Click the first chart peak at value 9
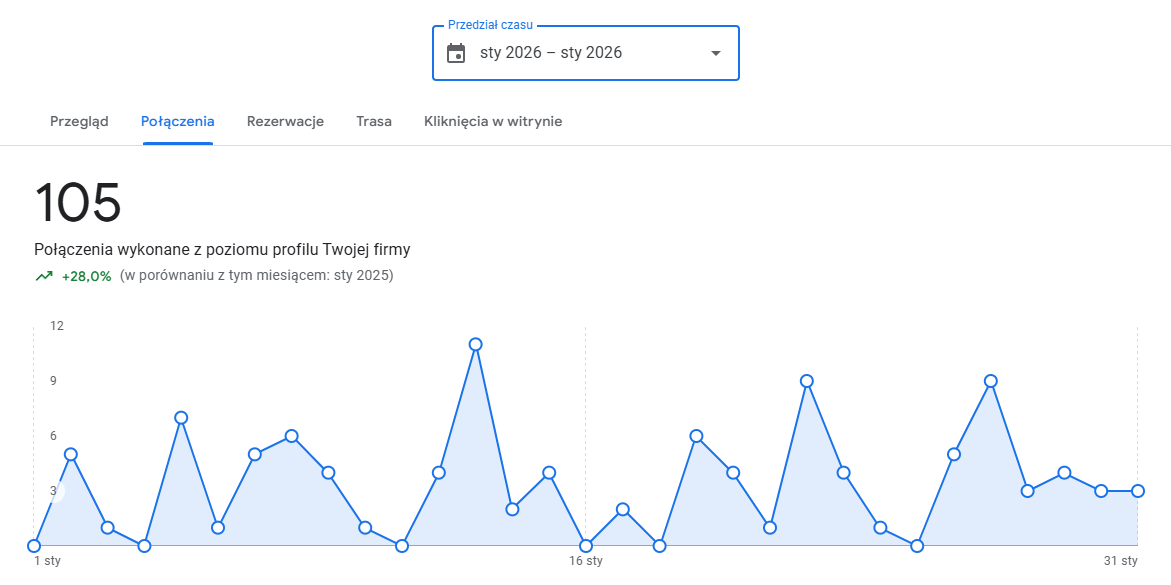Viewport: 1171px width, 585px height. click(807, 381)
